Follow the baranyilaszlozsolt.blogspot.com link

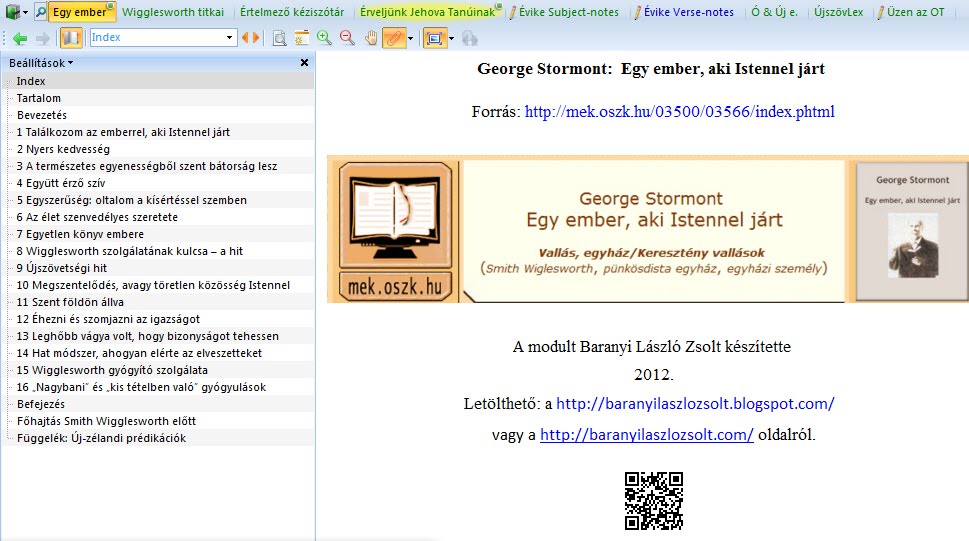[x=695, y=404]
